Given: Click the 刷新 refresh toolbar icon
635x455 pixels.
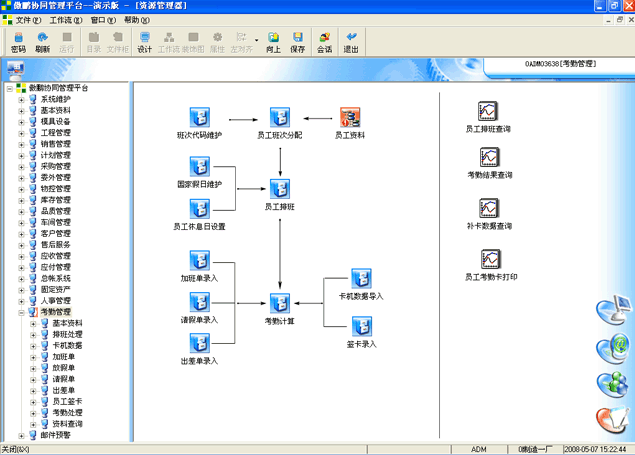Looking at the screenshot, I should tap(42, 41).
